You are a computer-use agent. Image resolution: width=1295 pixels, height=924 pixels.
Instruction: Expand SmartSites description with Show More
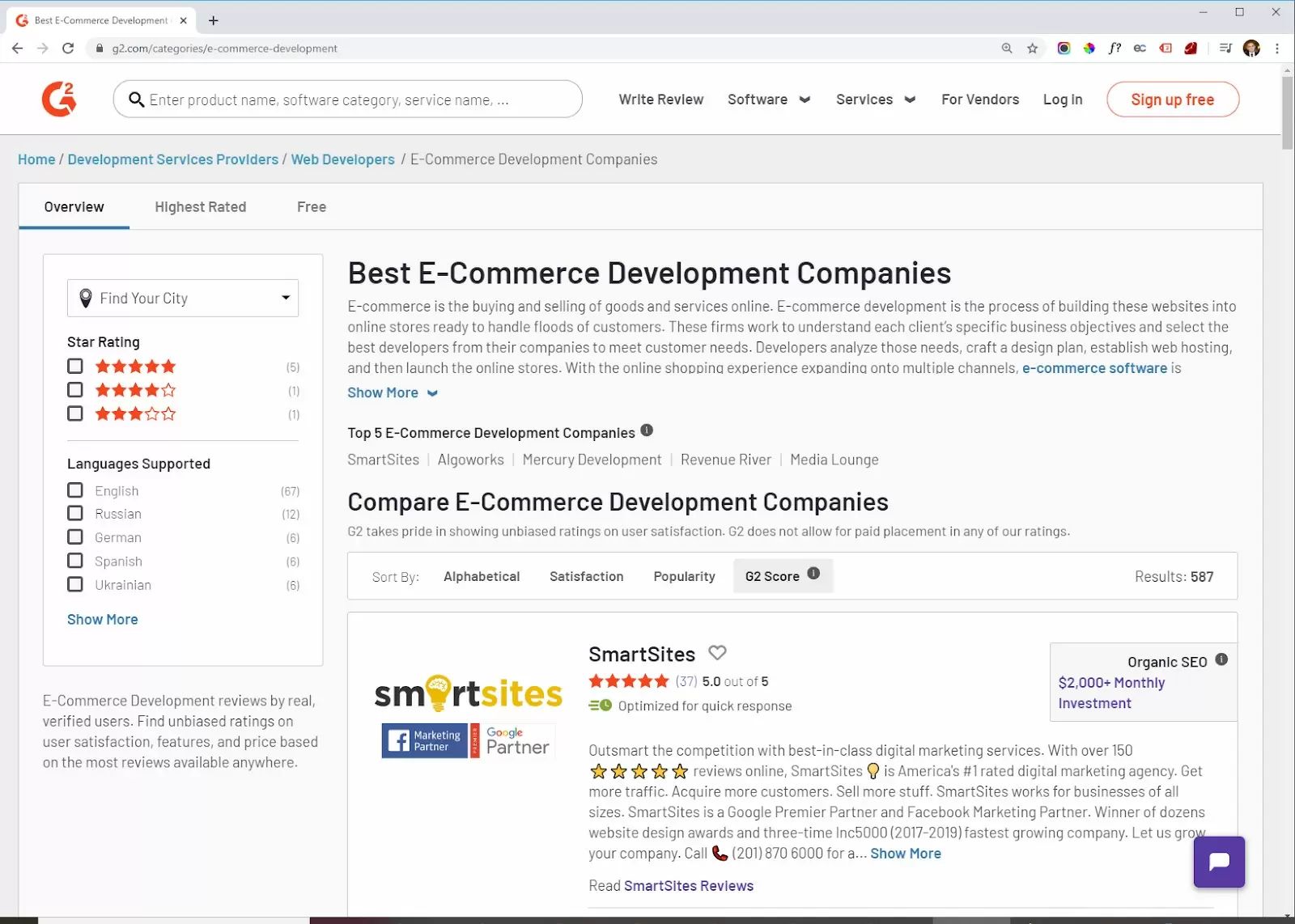click(906, 853)
